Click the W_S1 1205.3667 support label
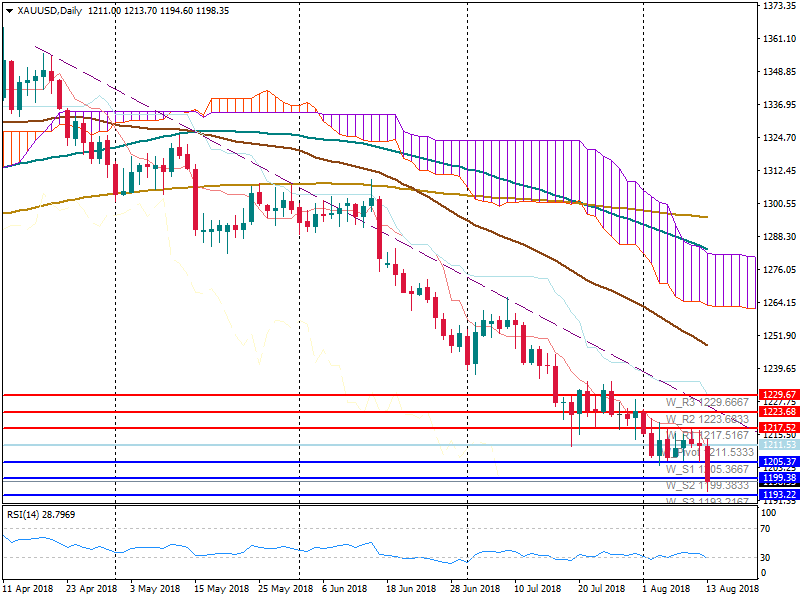This screenshot has height=600, width=800. pyautogui.click(x=707, y=469)
